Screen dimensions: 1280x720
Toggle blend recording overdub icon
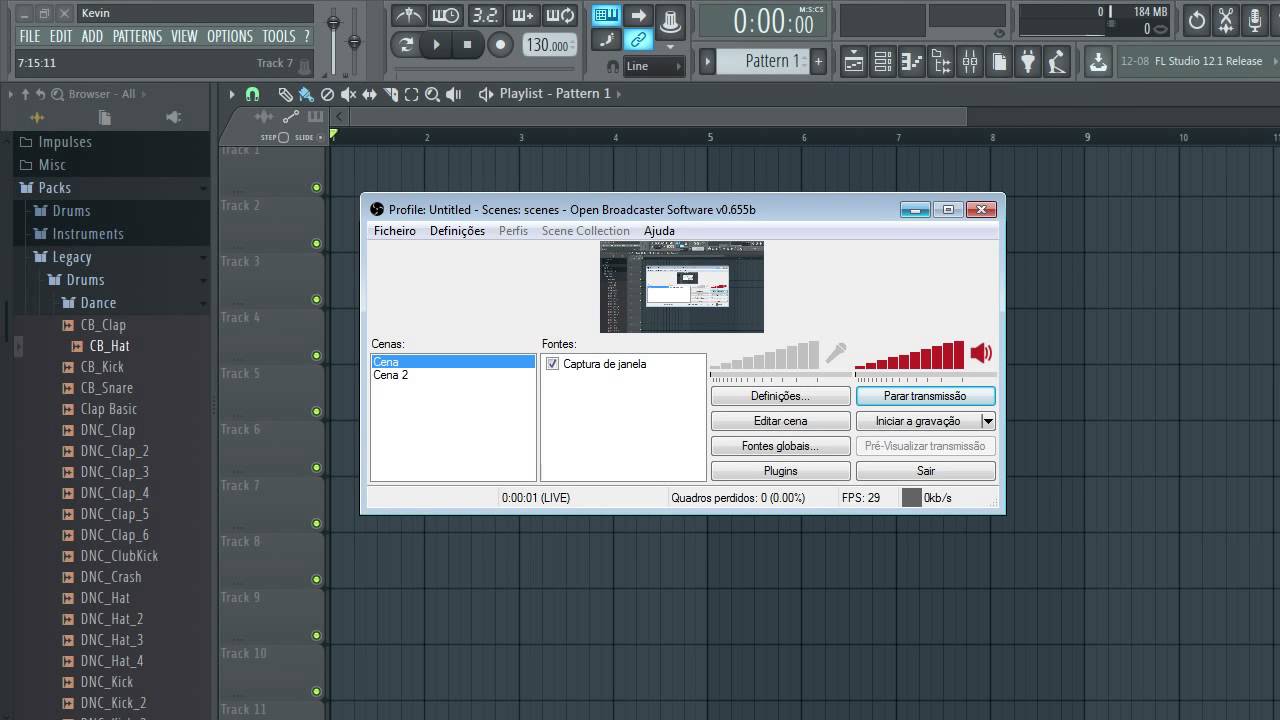coord(523,15)
